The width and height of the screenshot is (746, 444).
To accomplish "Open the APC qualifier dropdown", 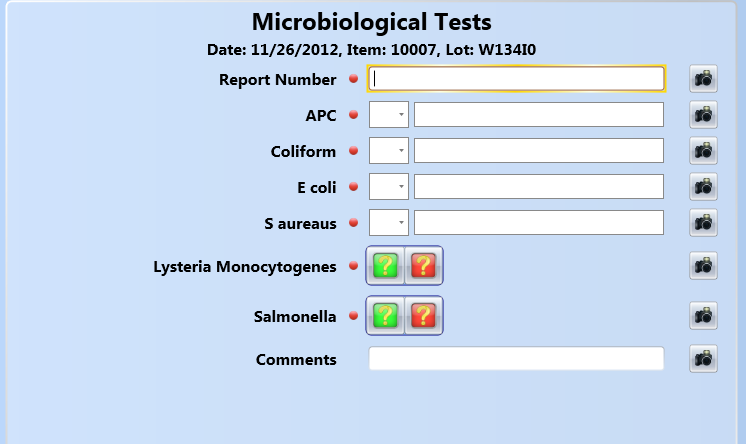I will pos(389,115).
